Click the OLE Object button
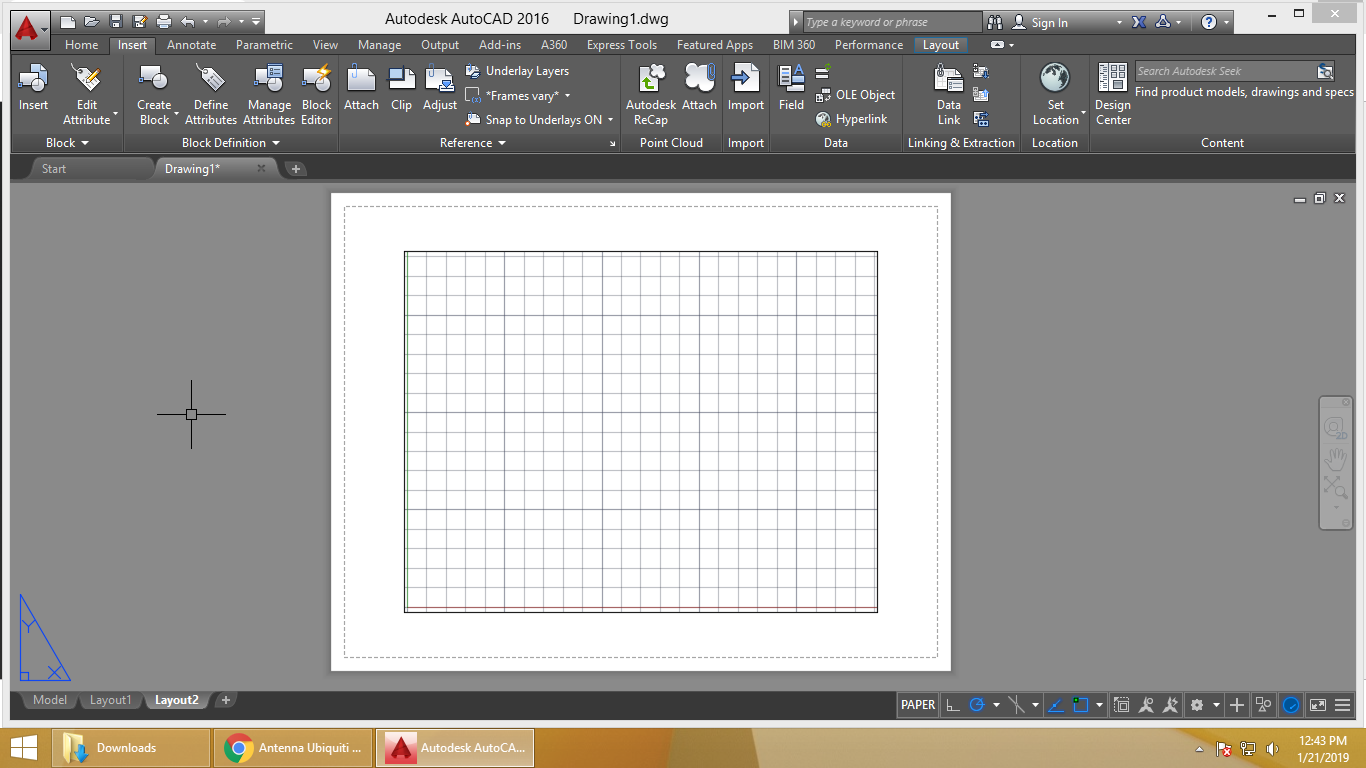Screen dimensions: 1366x768 pos(855,95)
